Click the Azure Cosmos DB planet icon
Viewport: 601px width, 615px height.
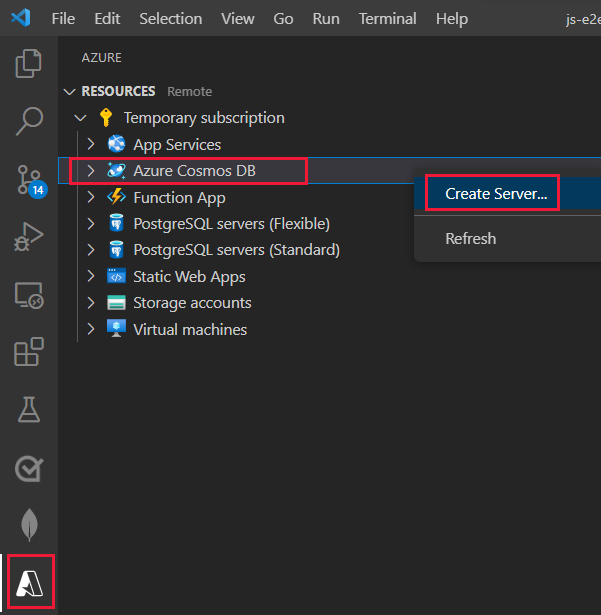pyautogui.click(x=117, y=171)
